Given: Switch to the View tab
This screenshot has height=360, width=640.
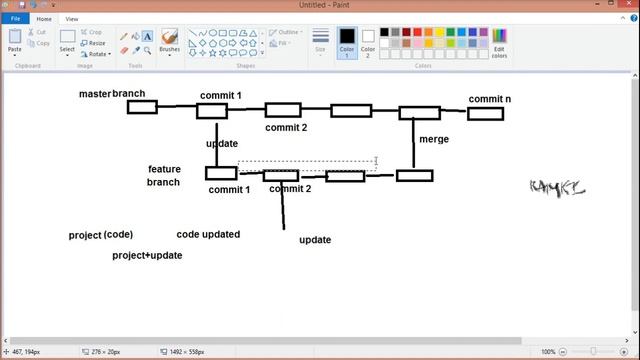Looking at the screenshot, I should [x=71, y=19].
